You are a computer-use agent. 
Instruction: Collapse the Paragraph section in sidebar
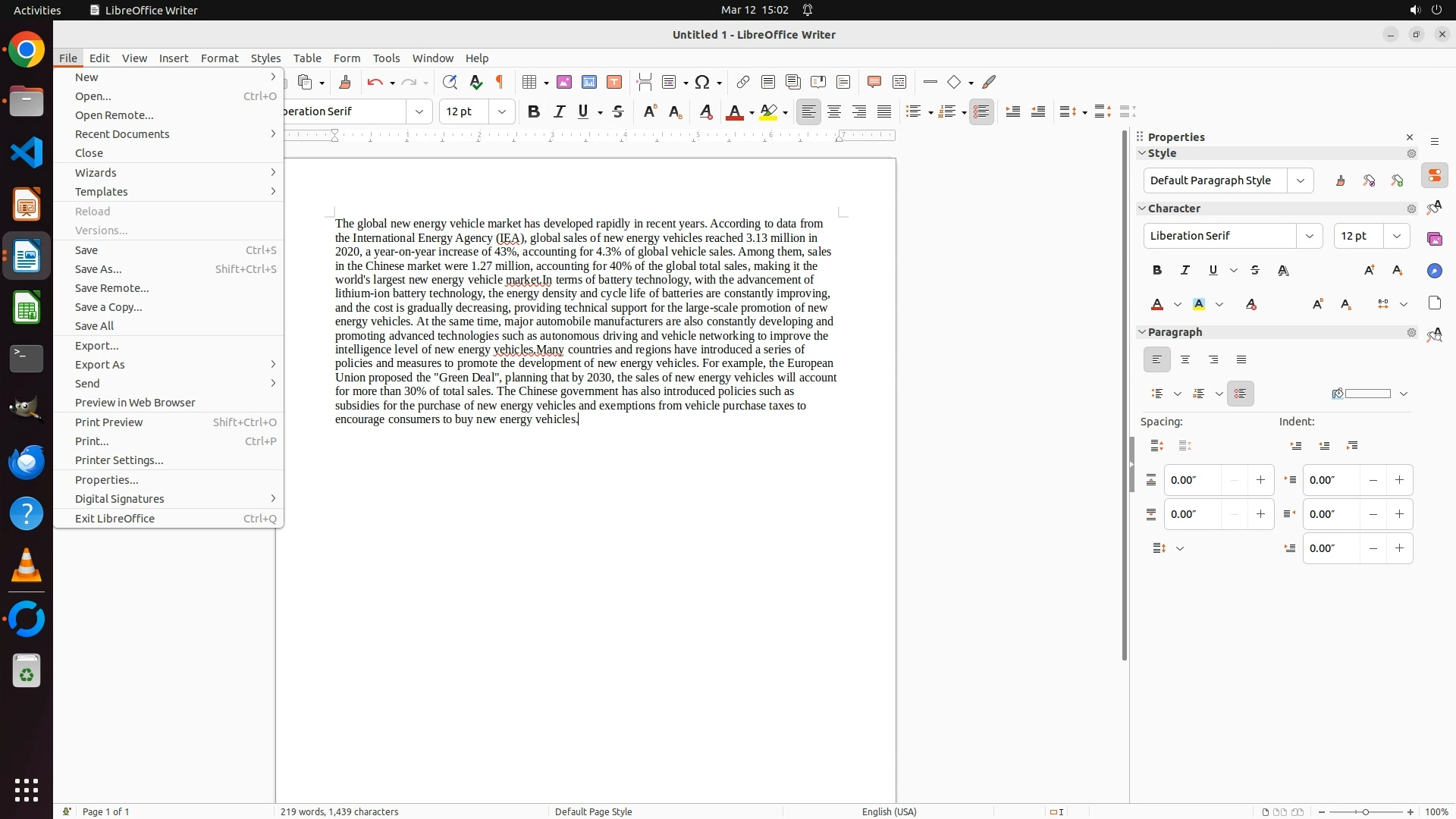1142,332
